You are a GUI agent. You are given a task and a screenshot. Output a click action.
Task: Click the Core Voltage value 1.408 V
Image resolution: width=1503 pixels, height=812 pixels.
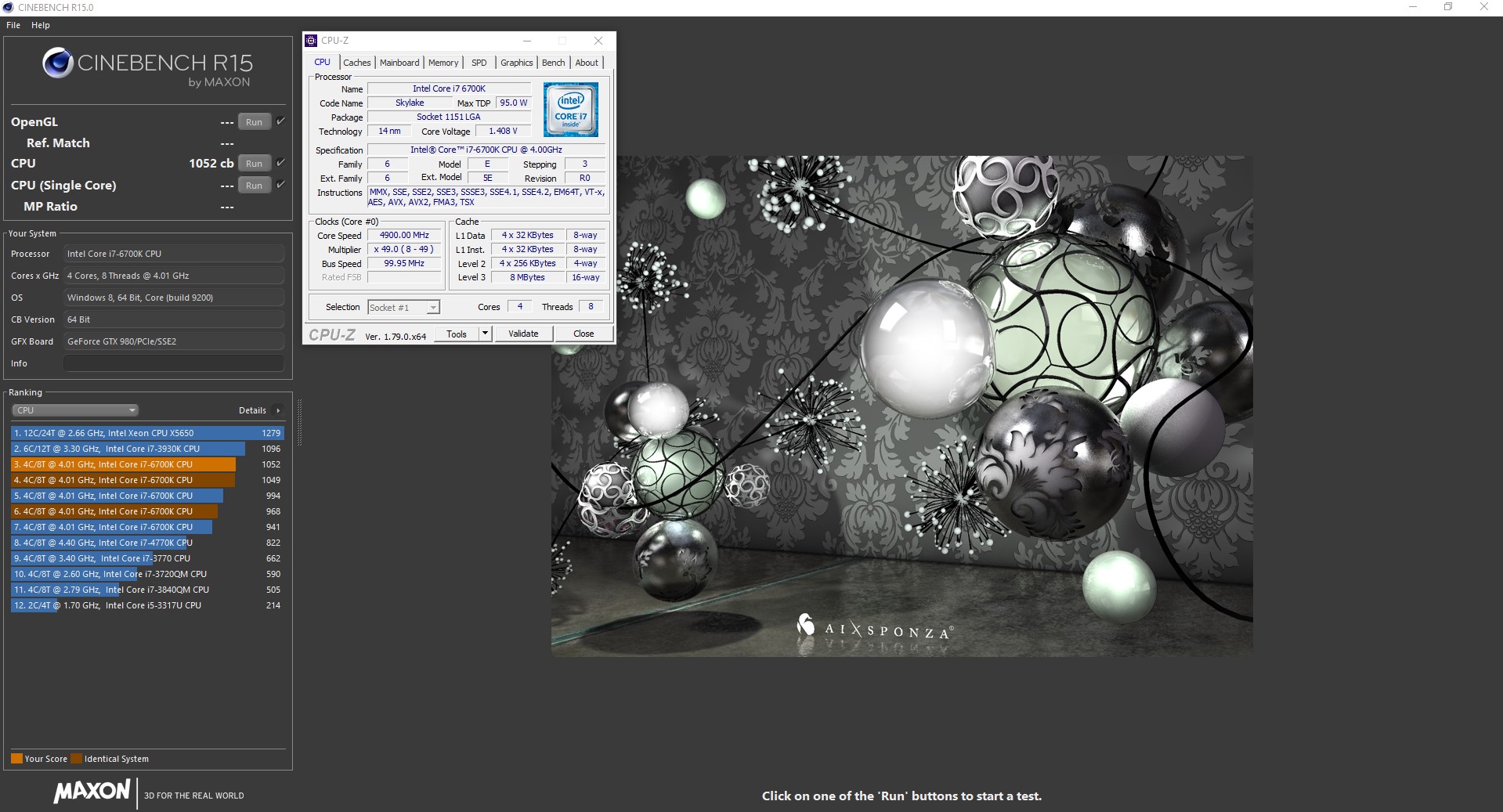coord(503,131)
